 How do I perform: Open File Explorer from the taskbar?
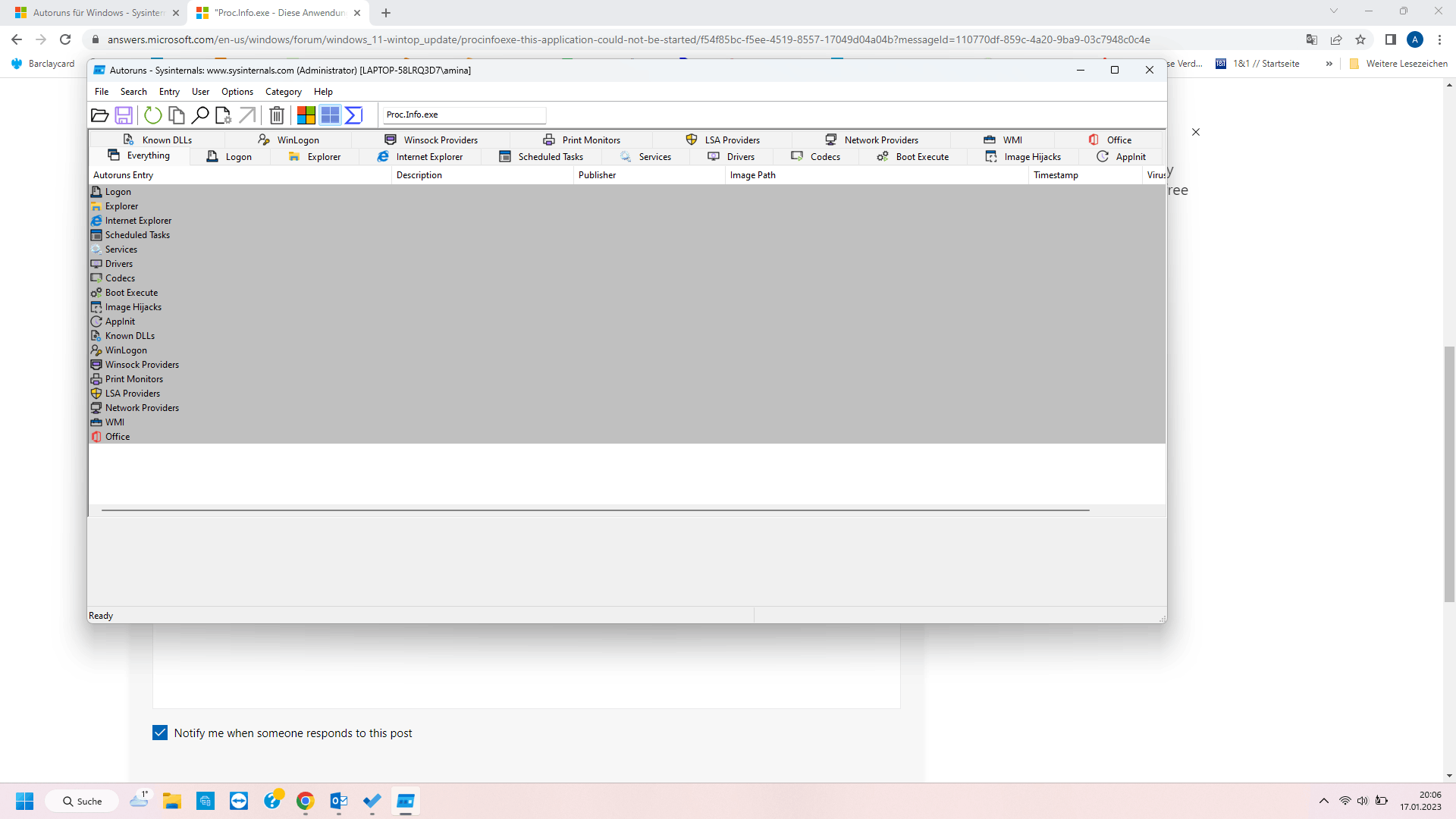pos(172,801)
